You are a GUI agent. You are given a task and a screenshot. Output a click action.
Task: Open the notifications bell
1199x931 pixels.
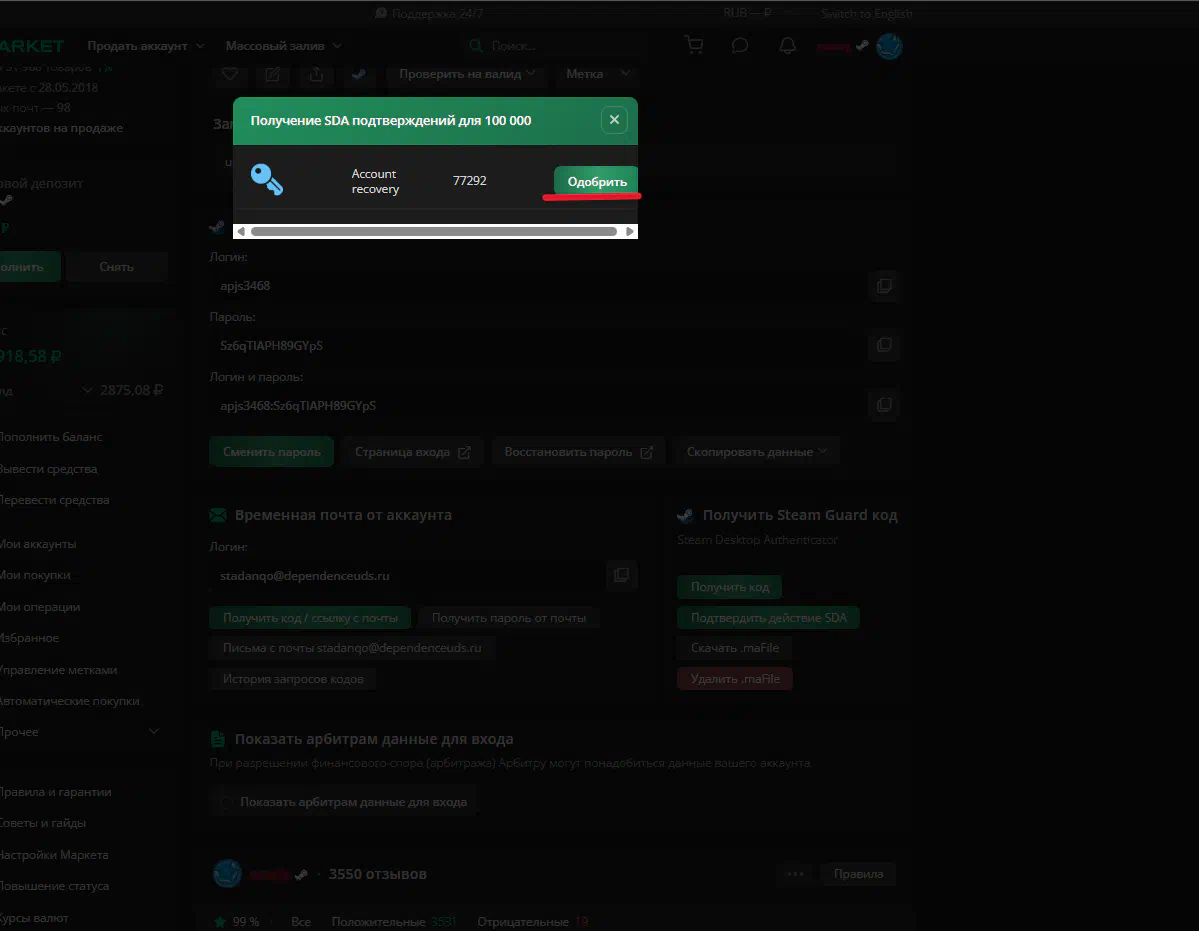(x=788, y=46)
